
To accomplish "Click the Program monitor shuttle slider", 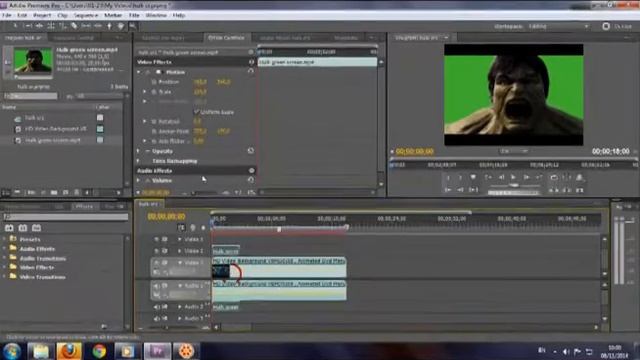I will pos(513,185).
